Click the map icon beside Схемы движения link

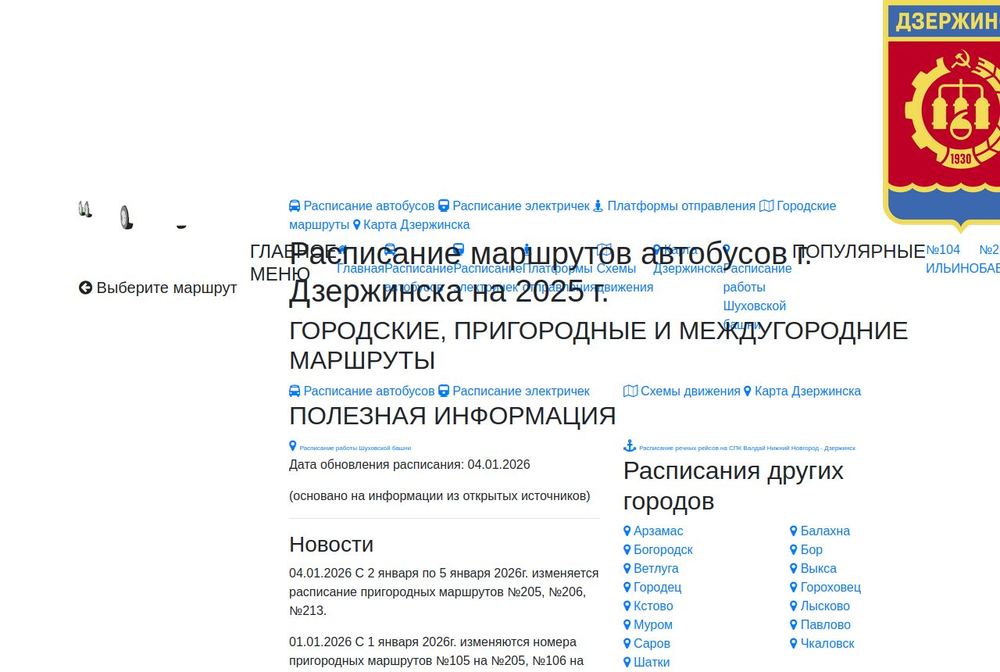630,391
